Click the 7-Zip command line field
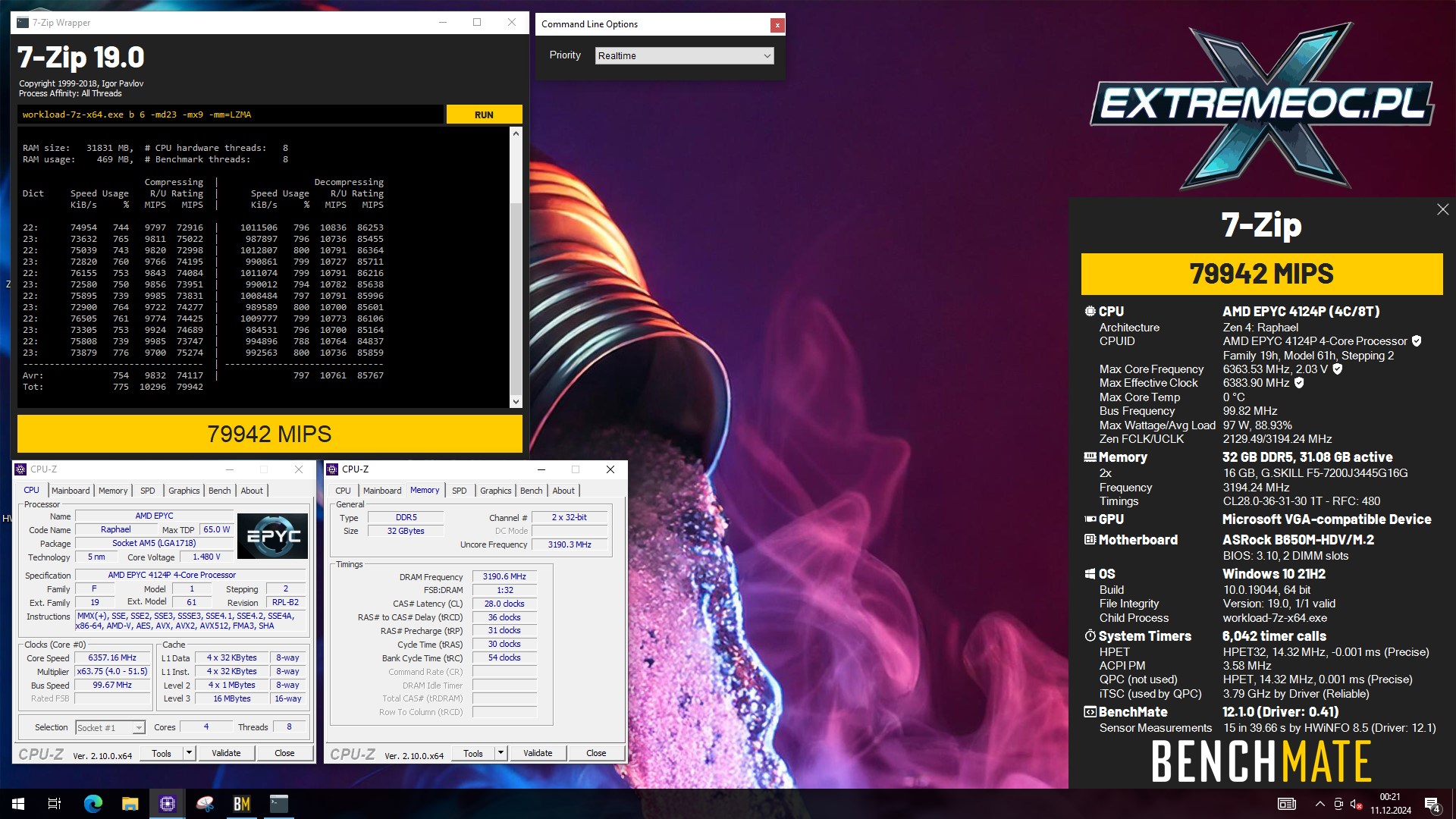 click(x=230, y=115)
